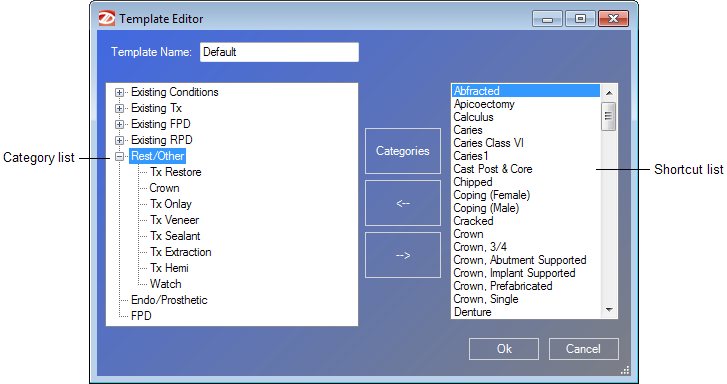Select Crown in the category tree
Screen dimensions: 727x384
[164, 188]
